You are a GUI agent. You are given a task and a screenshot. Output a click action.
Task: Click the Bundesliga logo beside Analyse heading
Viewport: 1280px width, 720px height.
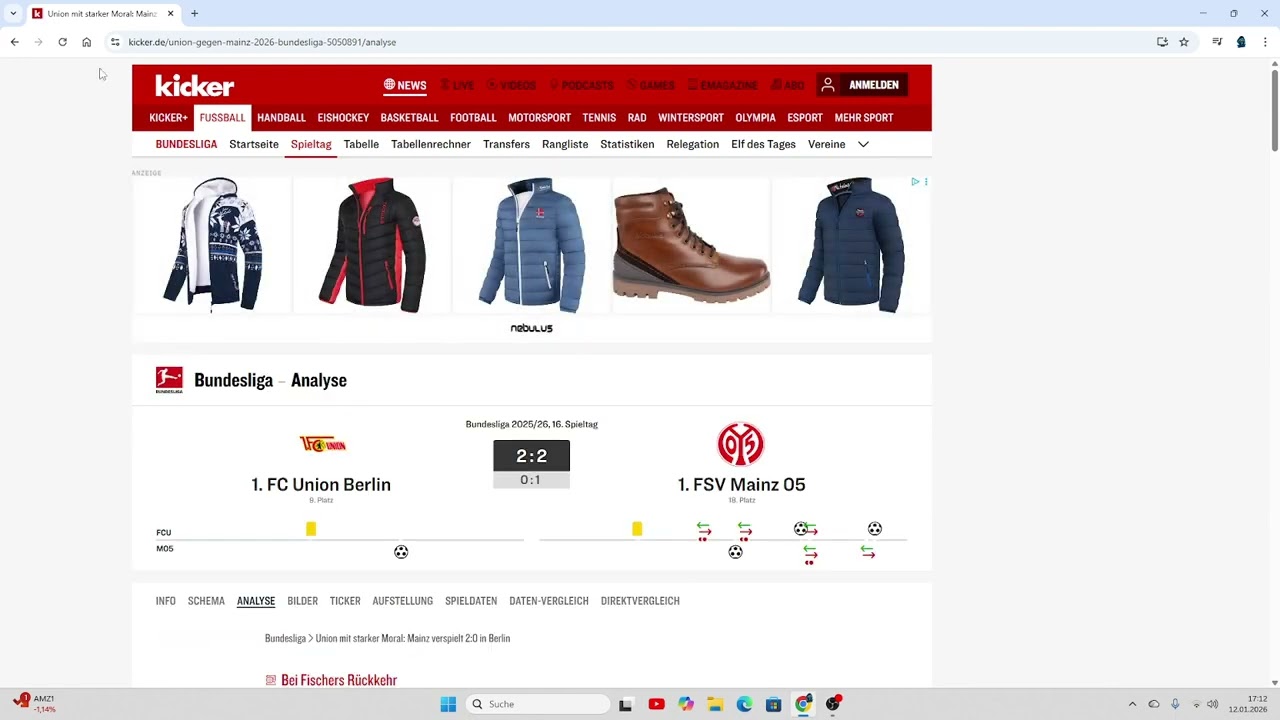(x=169, y=380)
